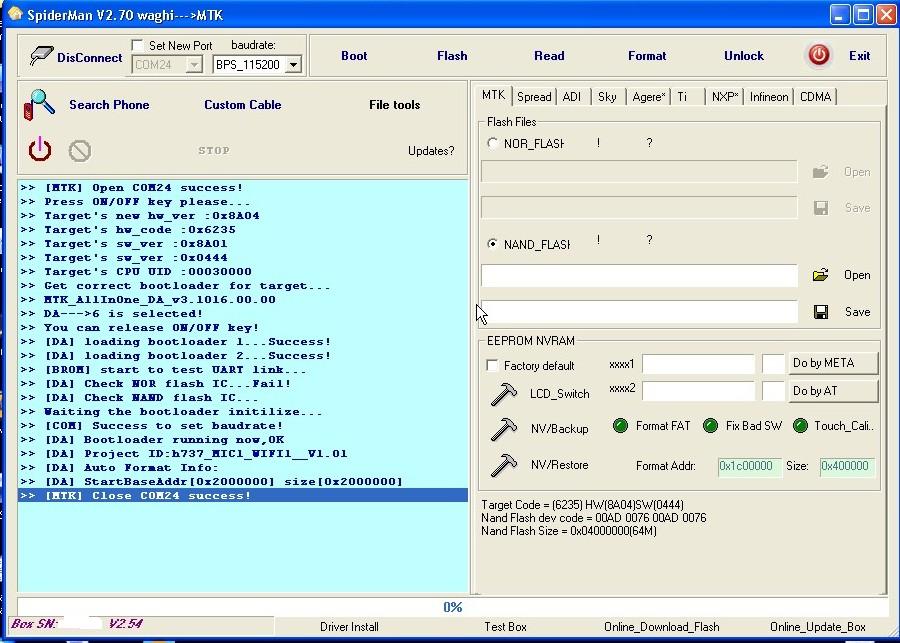Image resolution: width=900 pixels, height=643 pixels.
Task: Click the xxxx2 input field
Action: [x=698, y=391]
